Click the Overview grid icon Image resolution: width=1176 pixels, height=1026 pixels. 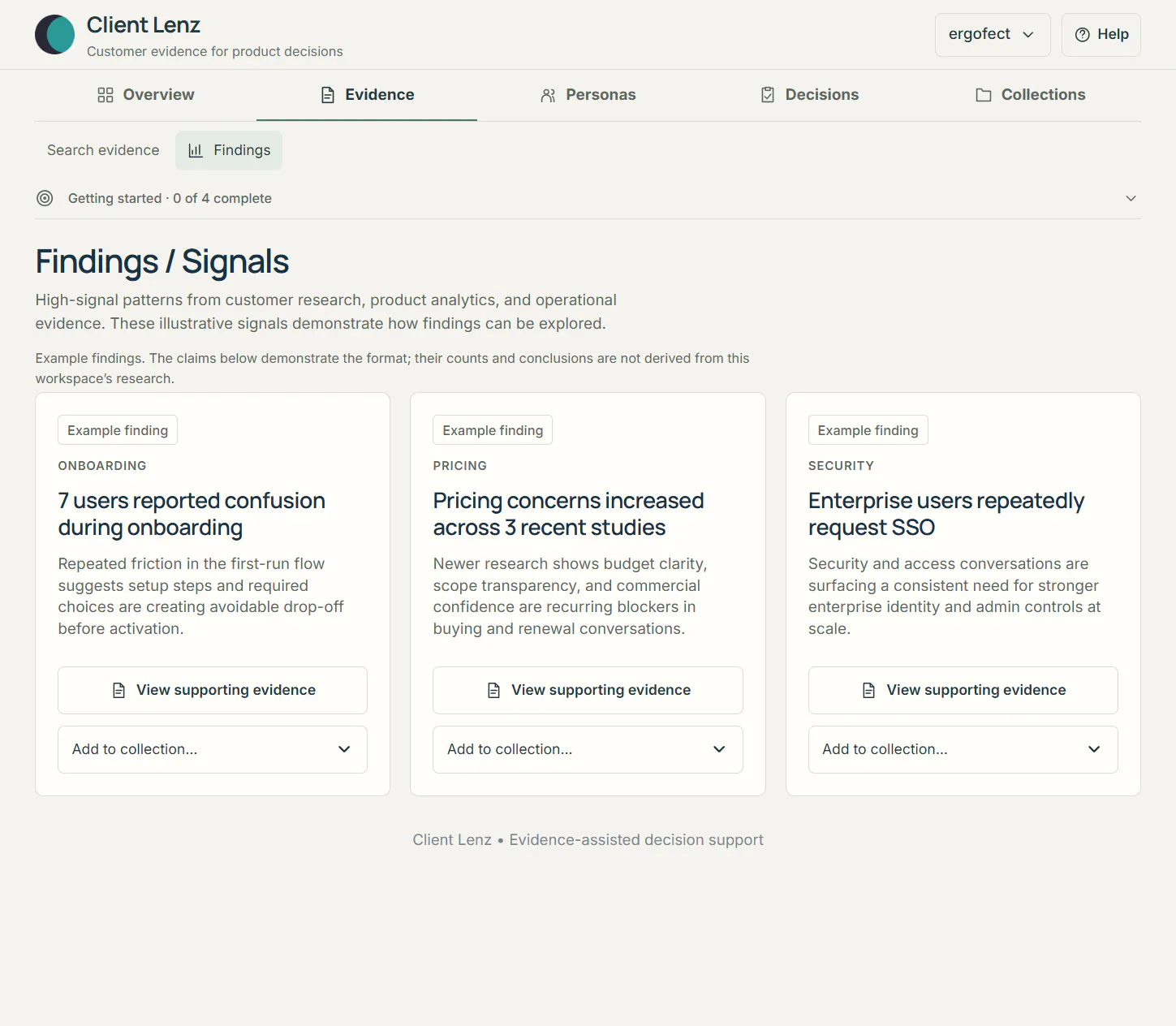106,95
